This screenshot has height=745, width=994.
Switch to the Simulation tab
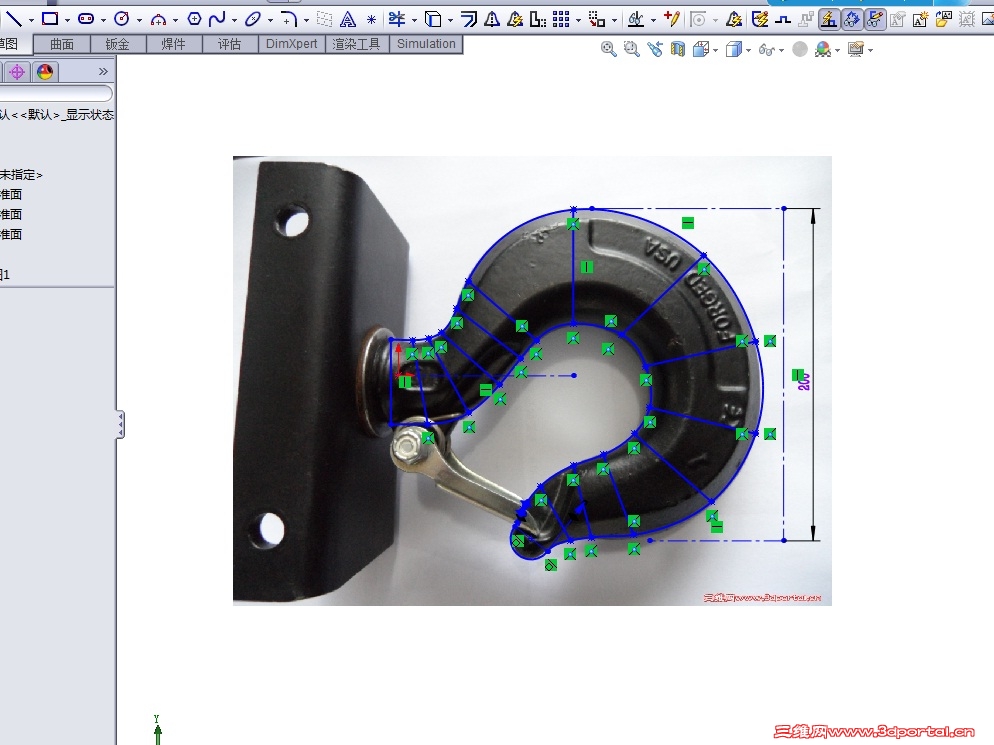pyautogui.click(x=427, y=44)
